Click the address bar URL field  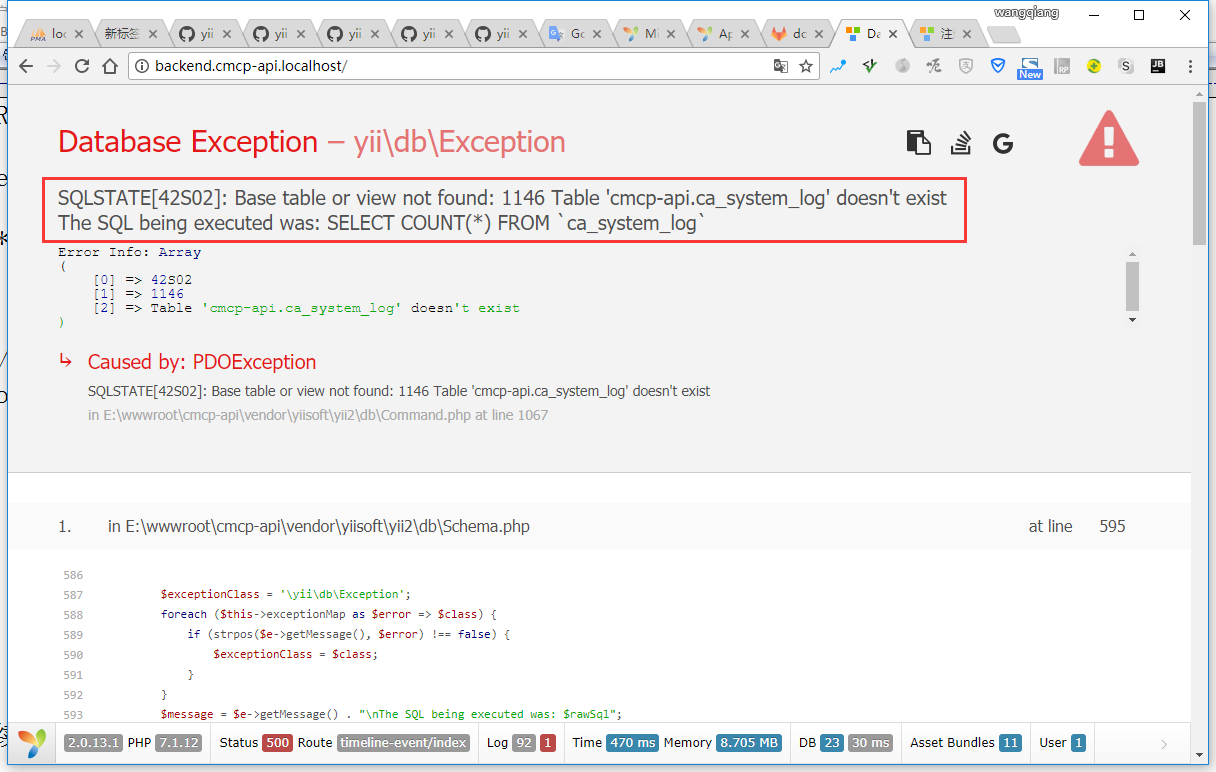[450, 66]
